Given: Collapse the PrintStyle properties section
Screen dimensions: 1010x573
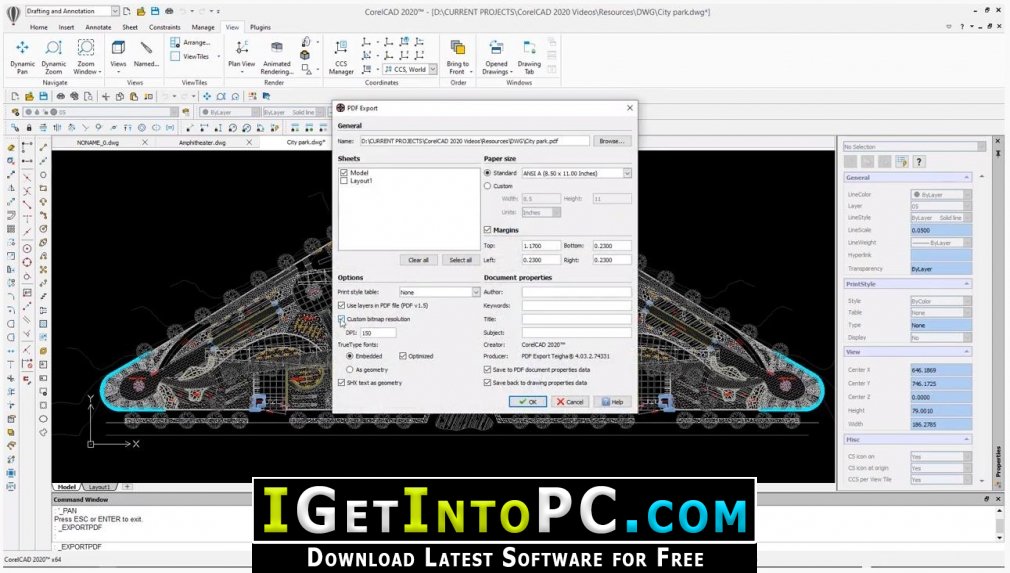Looking at the screenshot, I should point(966,284).
